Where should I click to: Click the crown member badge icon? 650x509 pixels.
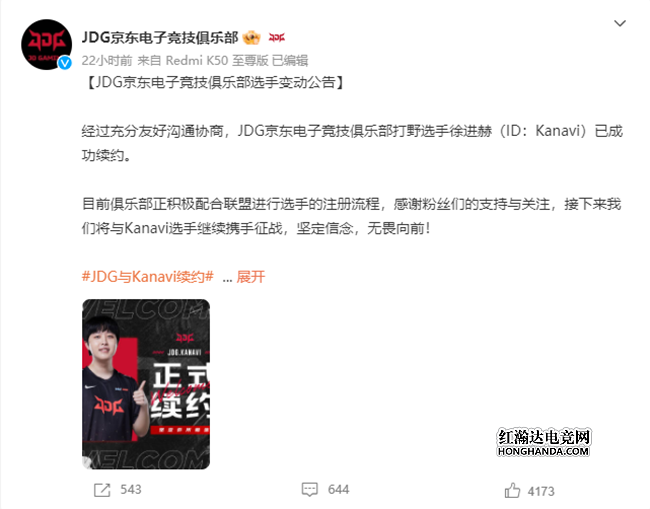coord(251,38)
